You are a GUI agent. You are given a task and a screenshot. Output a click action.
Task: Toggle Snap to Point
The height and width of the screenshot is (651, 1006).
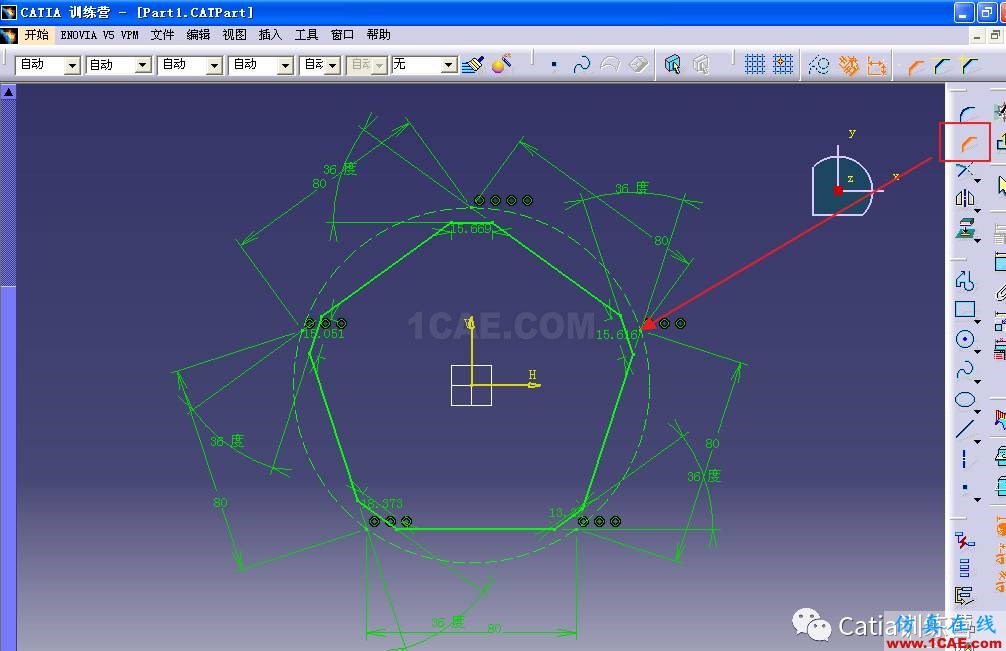coord(783,64)
